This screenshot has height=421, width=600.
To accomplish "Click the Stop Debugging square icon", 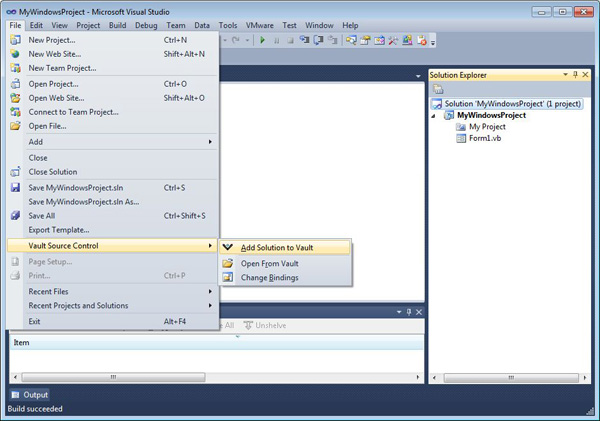I will click(x=290, y=41).
